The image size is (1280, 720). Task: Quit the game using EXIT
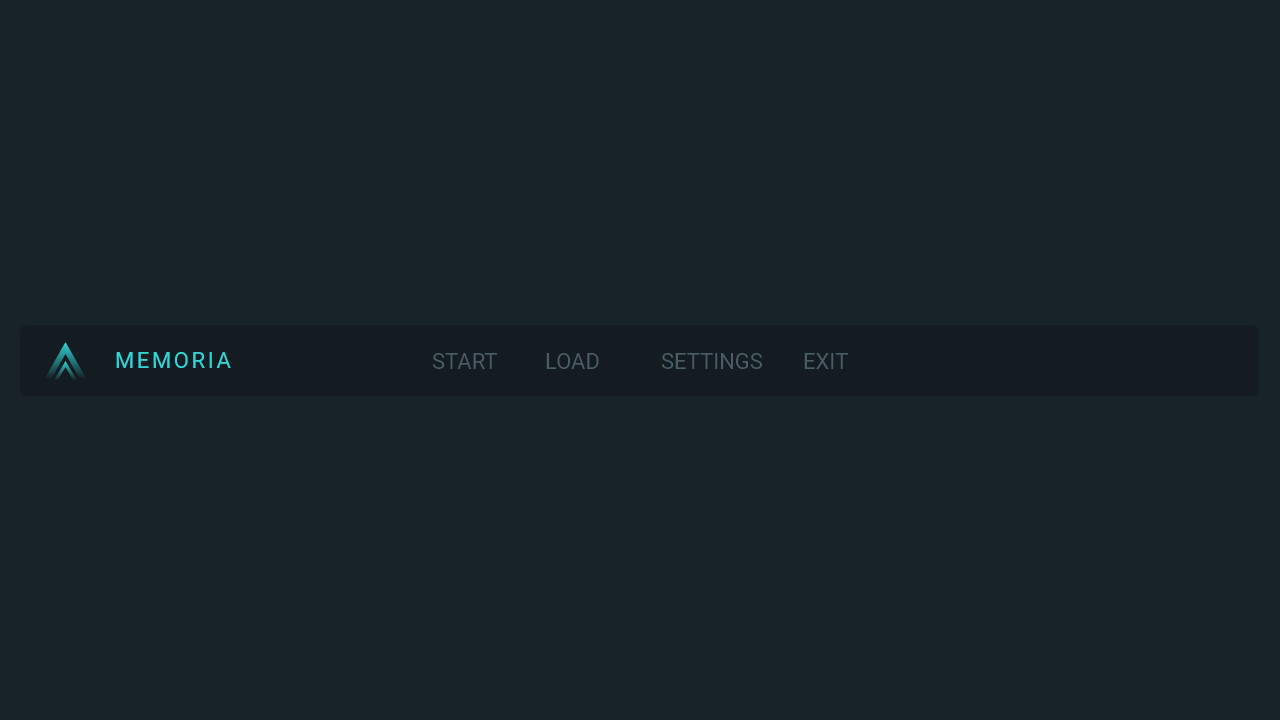pos(825,362)
